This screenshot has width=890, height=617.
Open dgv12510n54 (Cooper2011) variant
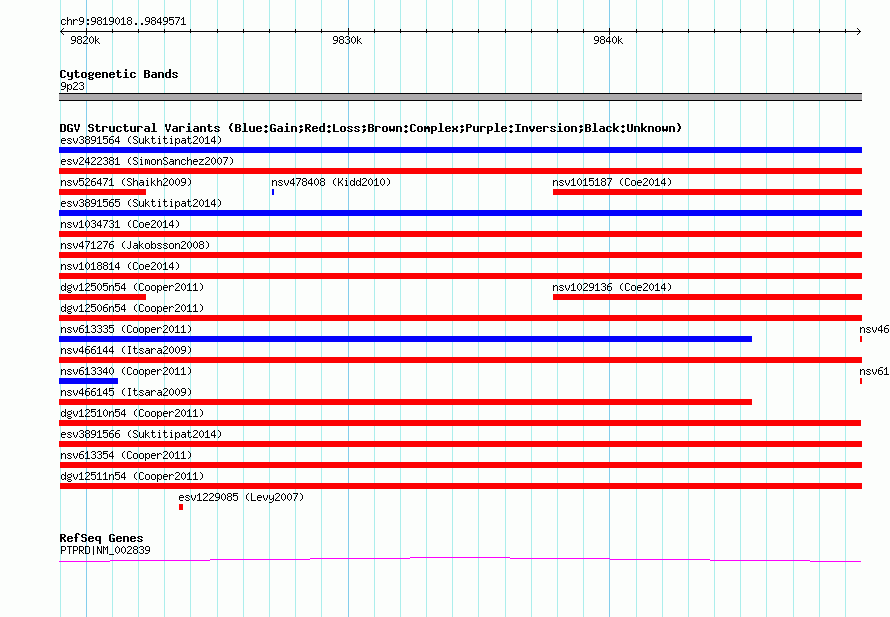pyautogui.click(x=132, y=413)
